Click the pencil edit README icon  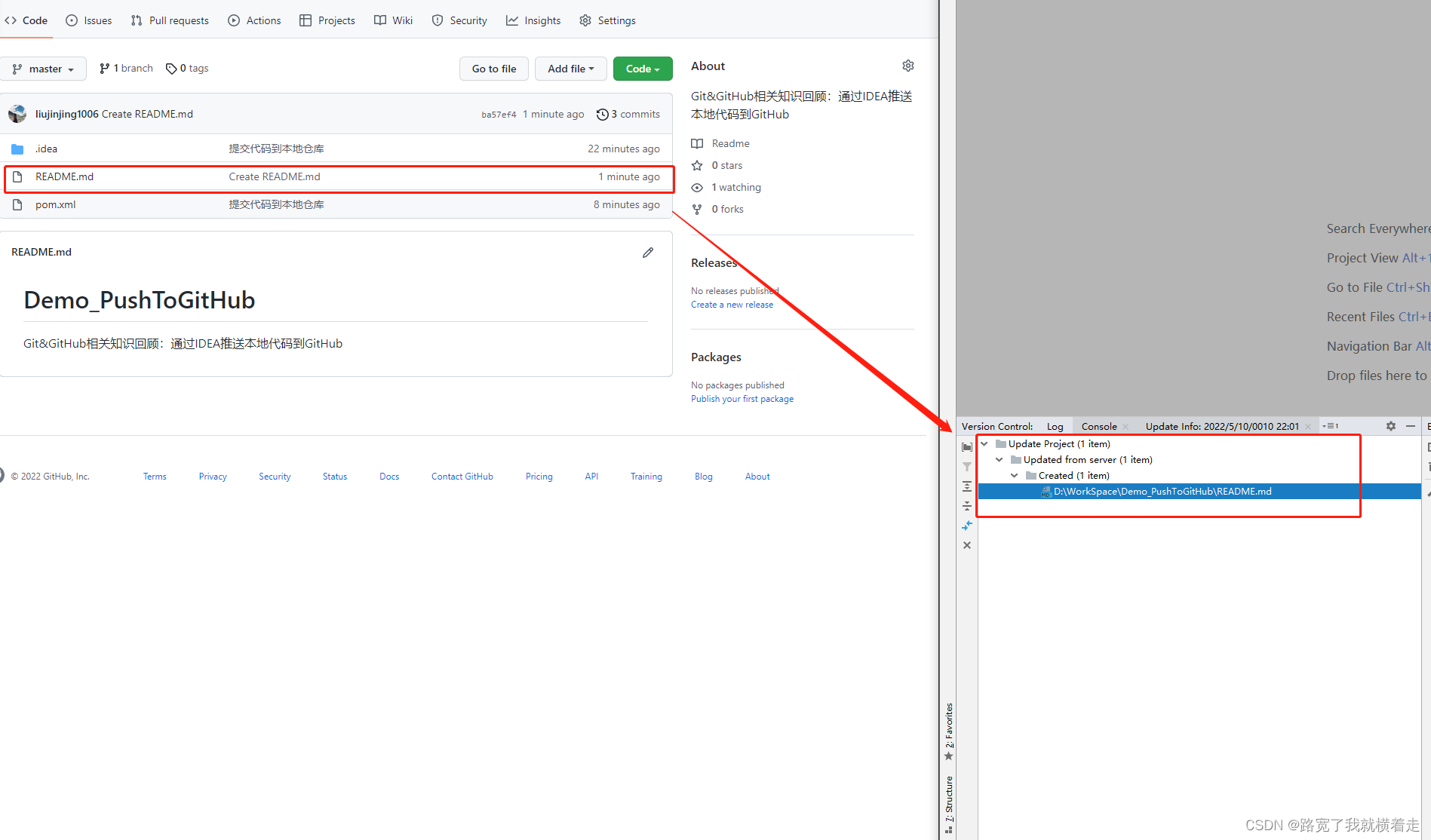pos(648,253)
